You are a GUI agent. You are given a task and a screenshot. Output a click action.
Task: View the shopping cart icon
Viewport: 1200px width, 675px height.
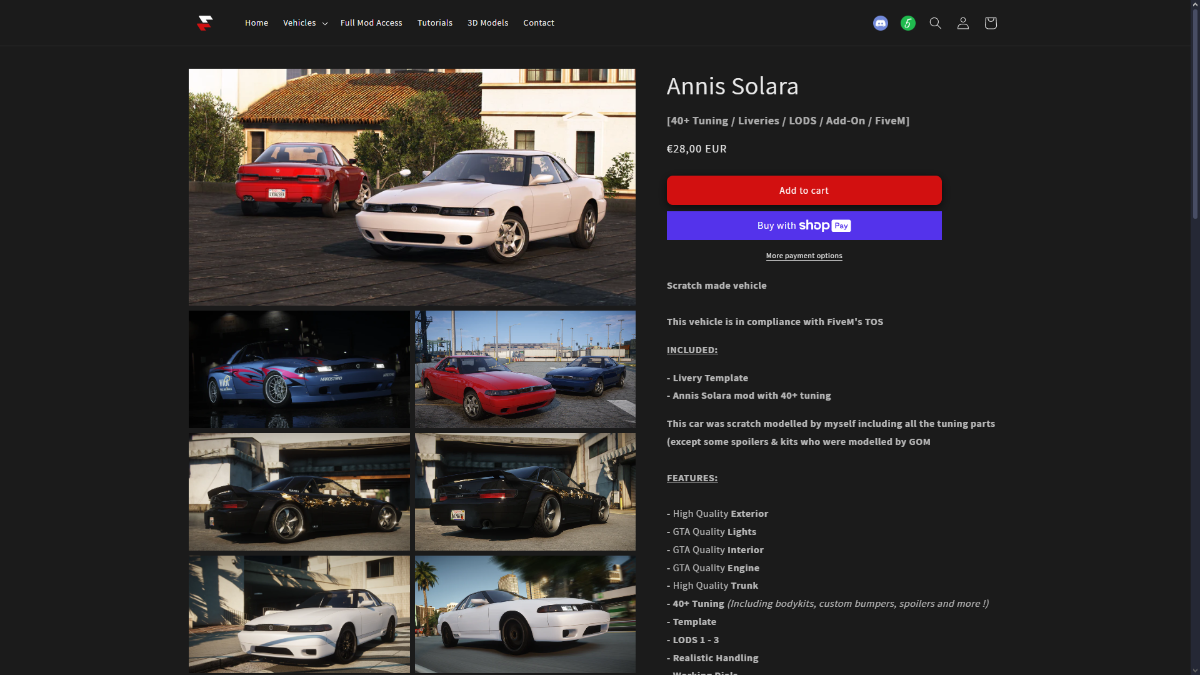coord(990,23)
